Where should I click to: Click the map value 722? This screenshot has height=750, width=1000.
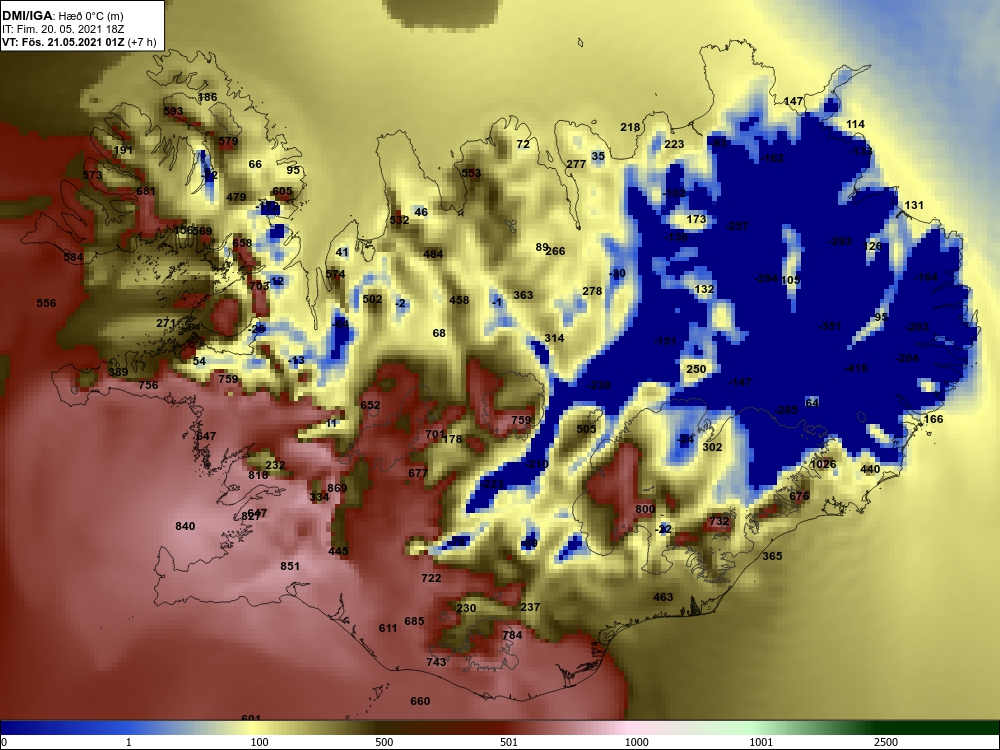click(431, 578)
